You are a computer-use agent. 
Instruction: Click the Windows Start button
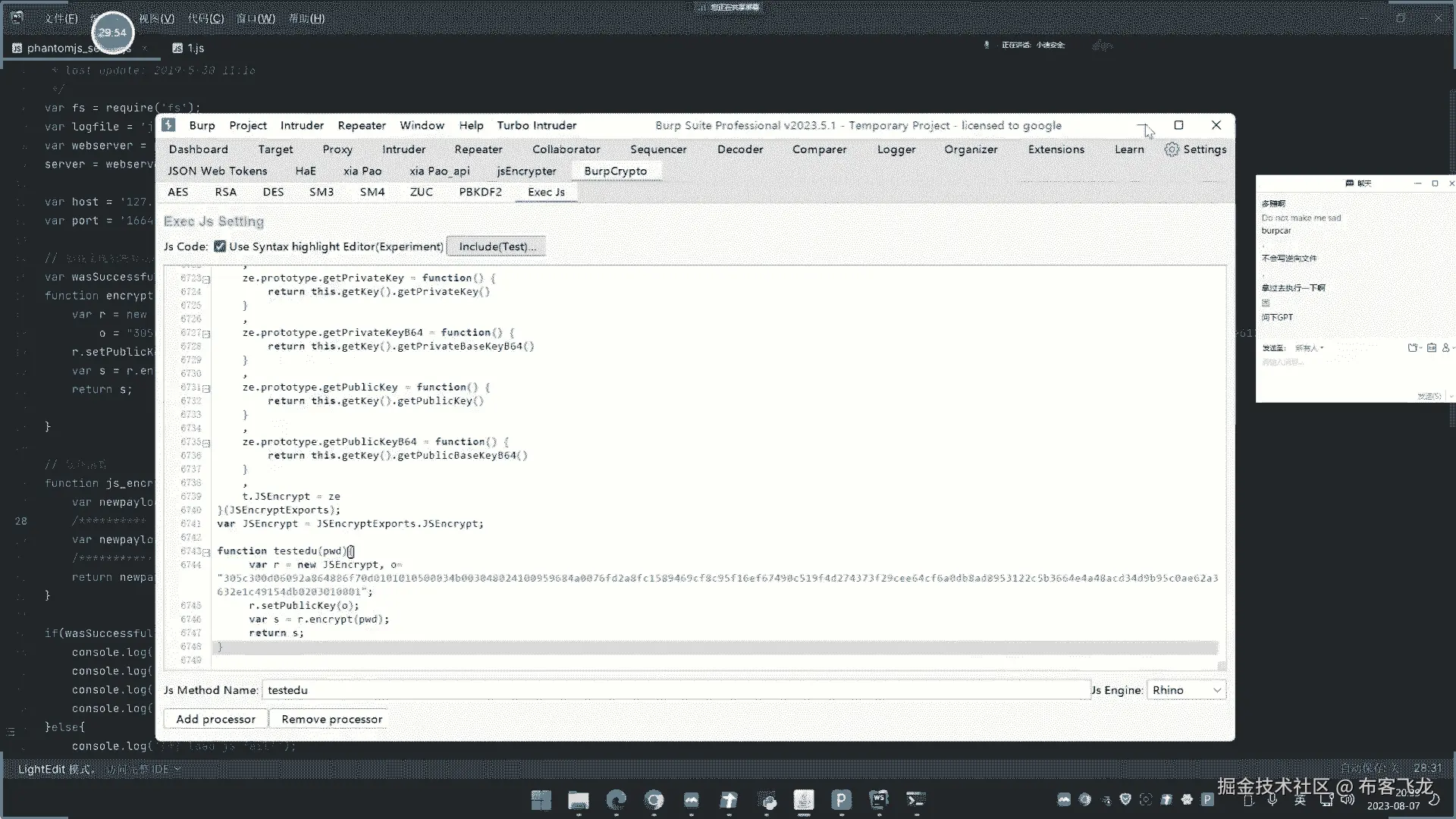(x=541, y=800)
